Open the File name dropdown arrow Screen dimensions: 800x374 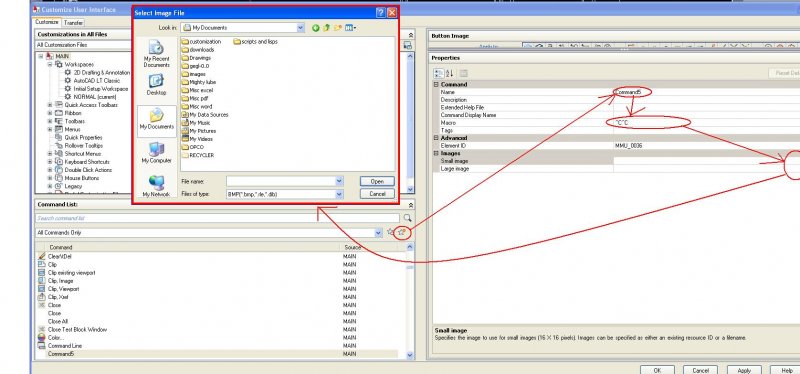point(339,181)
